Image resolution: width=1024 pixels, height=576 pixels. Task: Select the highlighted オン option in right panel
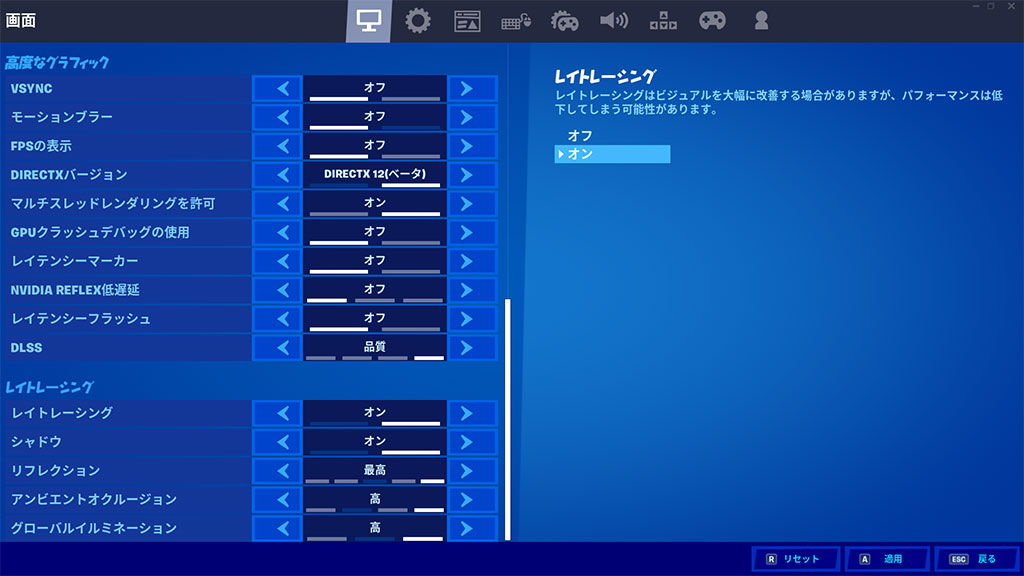[612, 154]
